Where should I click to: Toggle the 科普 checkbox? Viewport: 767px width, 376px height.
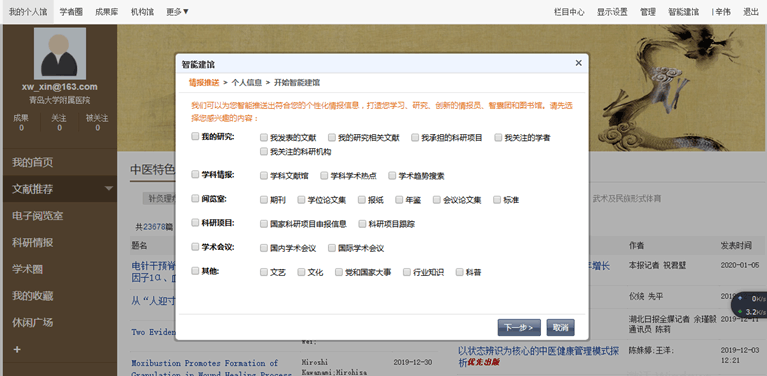click(x=459, y=272)
